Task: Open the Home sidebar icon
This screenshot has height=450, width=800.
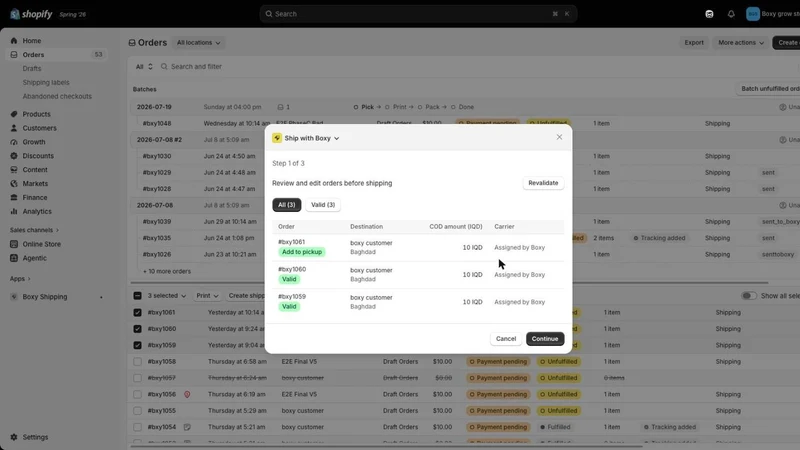Action: [14, 40]
